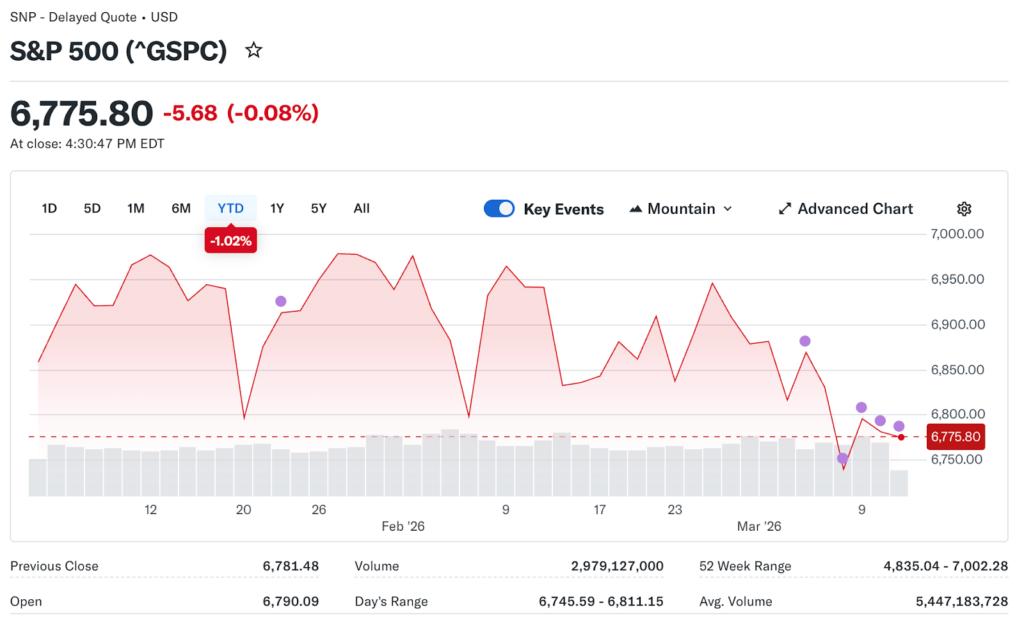Open the Advanced Chart link
Screen dimensions: 1024x628
click(855, 209)
